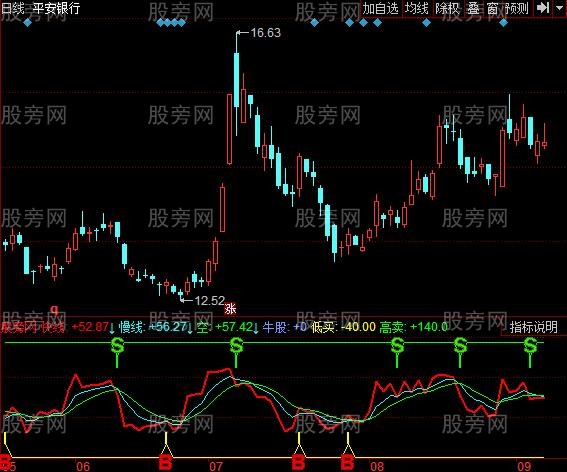Click the green S signal under 16.63 peak

click(x=236, y=345)
